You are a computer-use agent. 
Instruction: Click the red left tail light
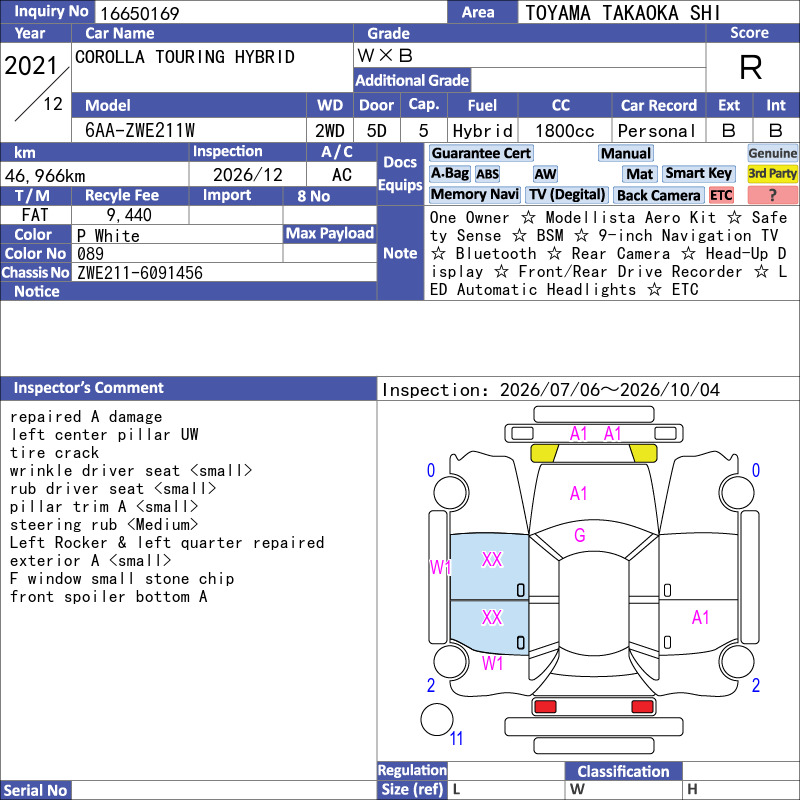point(545,707)
